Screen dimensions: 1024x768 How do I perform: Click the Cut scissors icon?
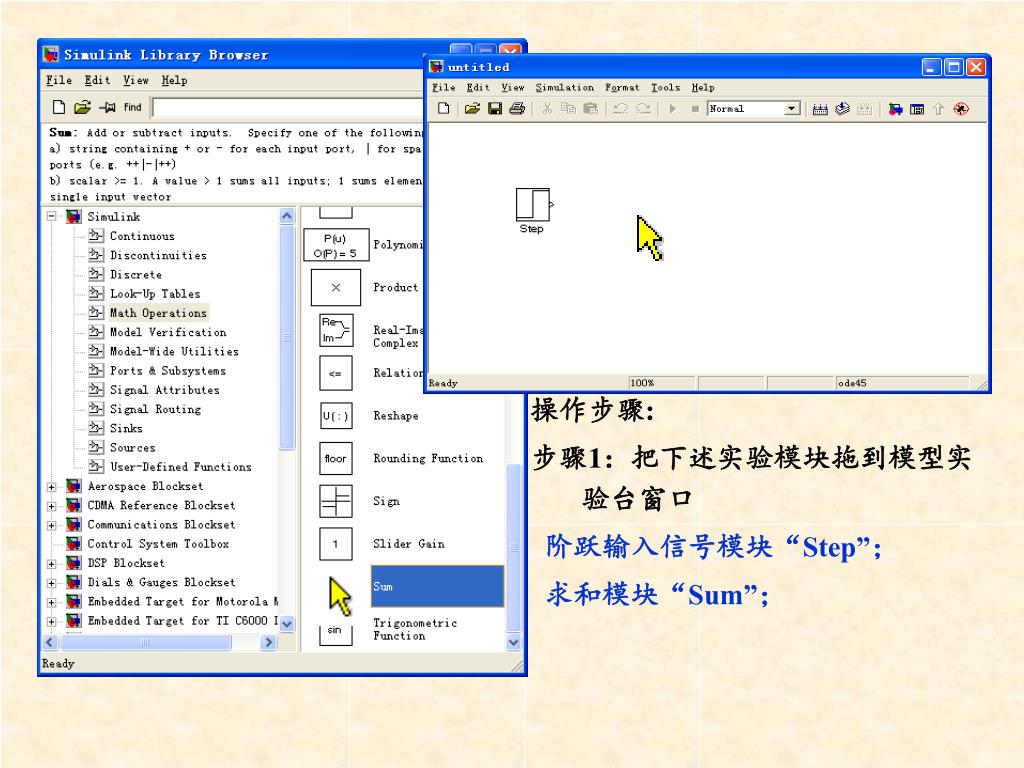547,108
